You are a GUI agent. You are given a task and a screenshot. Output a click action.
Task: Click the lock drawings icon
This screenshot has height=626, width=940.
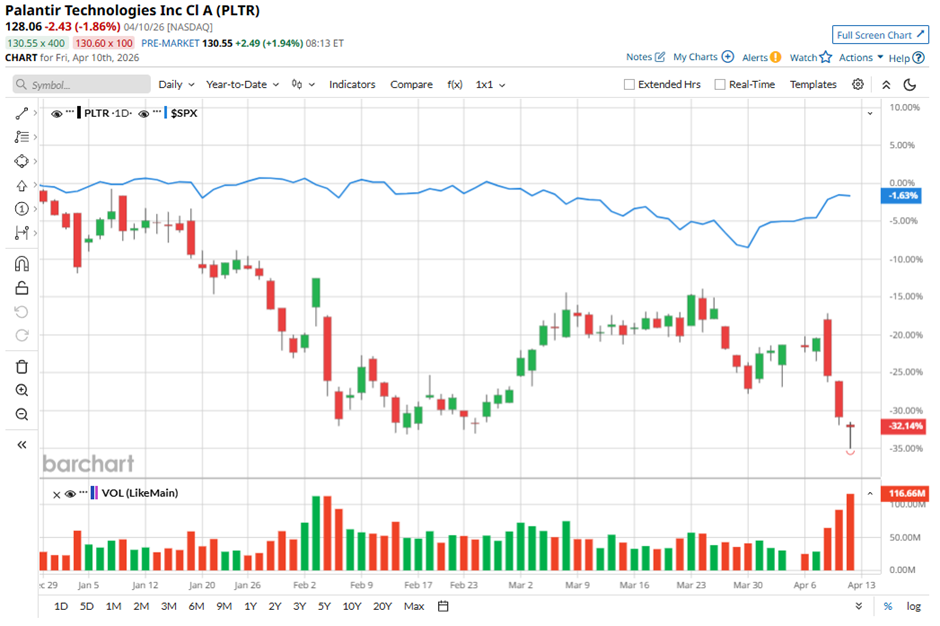22,289
